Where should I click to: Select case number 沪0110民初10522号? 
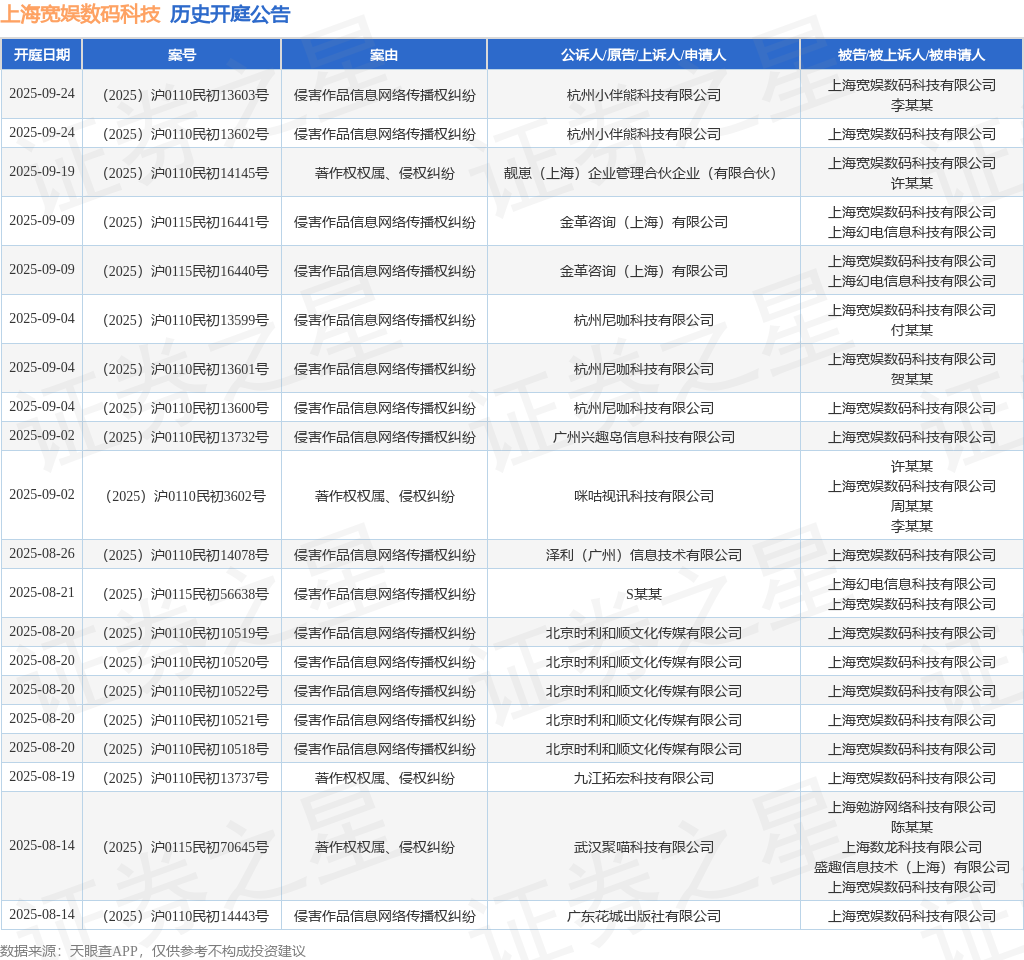(185, 692)
